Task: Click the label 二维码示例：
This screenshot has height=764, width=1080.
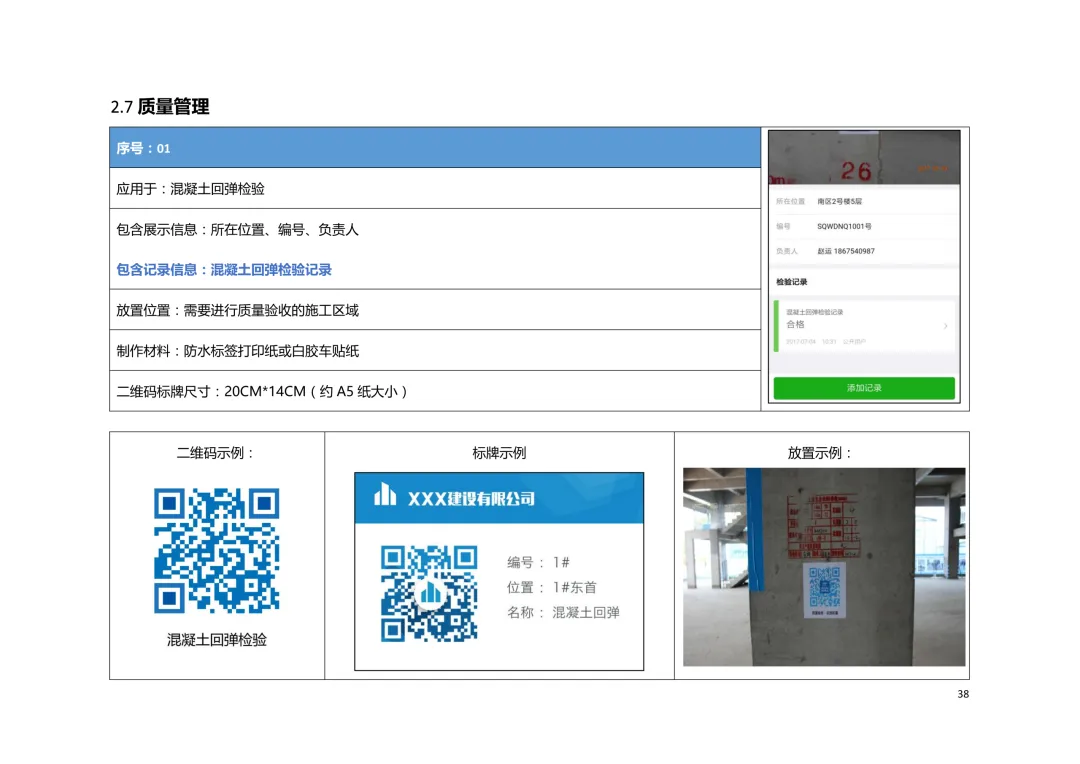Action: point(216,453)
